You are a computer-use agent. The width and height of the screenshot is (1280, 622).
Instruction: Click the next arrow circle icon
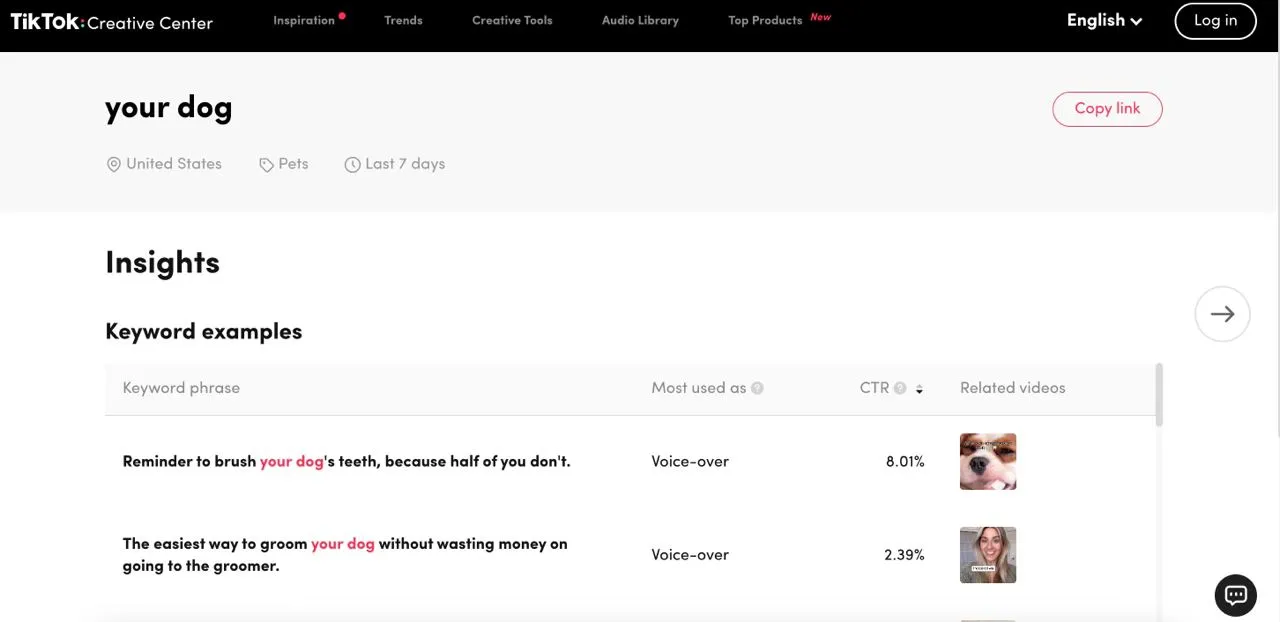pos(1222,314)
